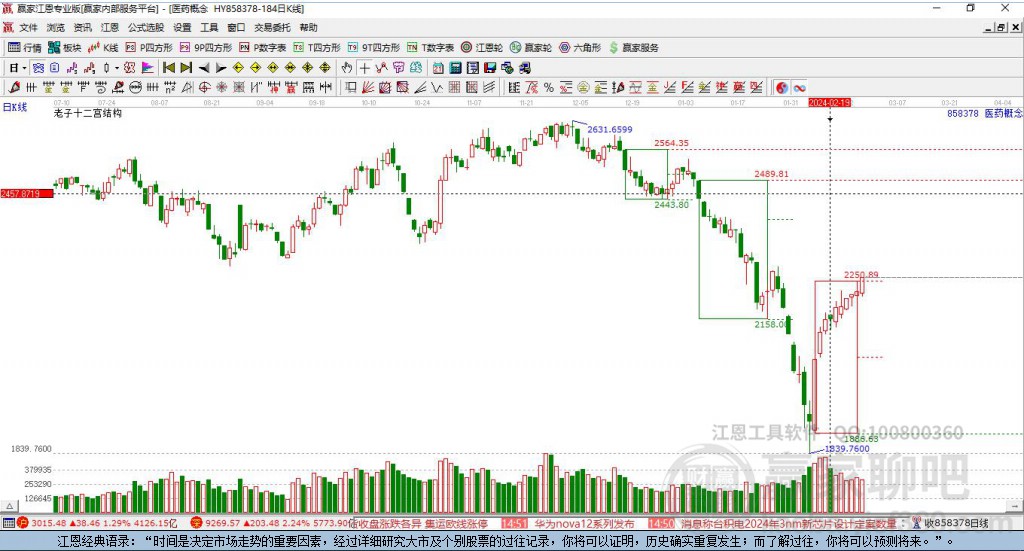Click the 华为nova12系列发布 news ticker

pos(584,523)
